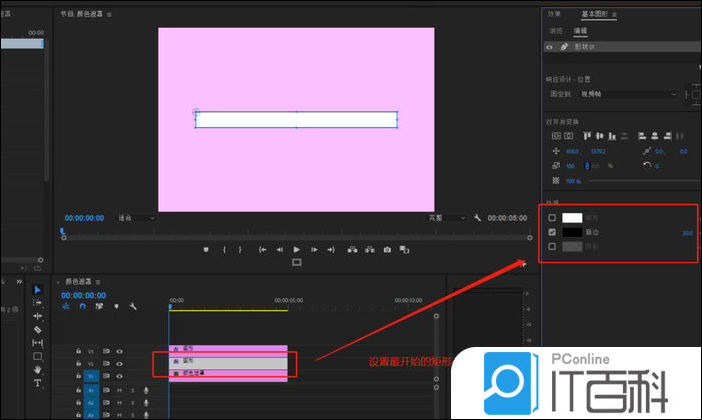Viewport: 702px width, 420px height.
Task: Toggle V3 track eye visibility
Action: click(119, 351)
